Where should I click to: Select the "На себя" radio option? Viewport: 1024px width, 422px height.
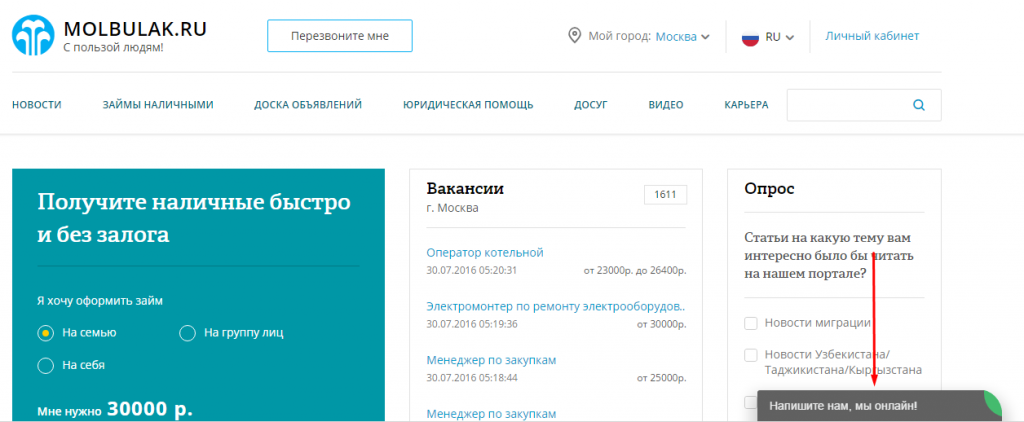[45, 365]
